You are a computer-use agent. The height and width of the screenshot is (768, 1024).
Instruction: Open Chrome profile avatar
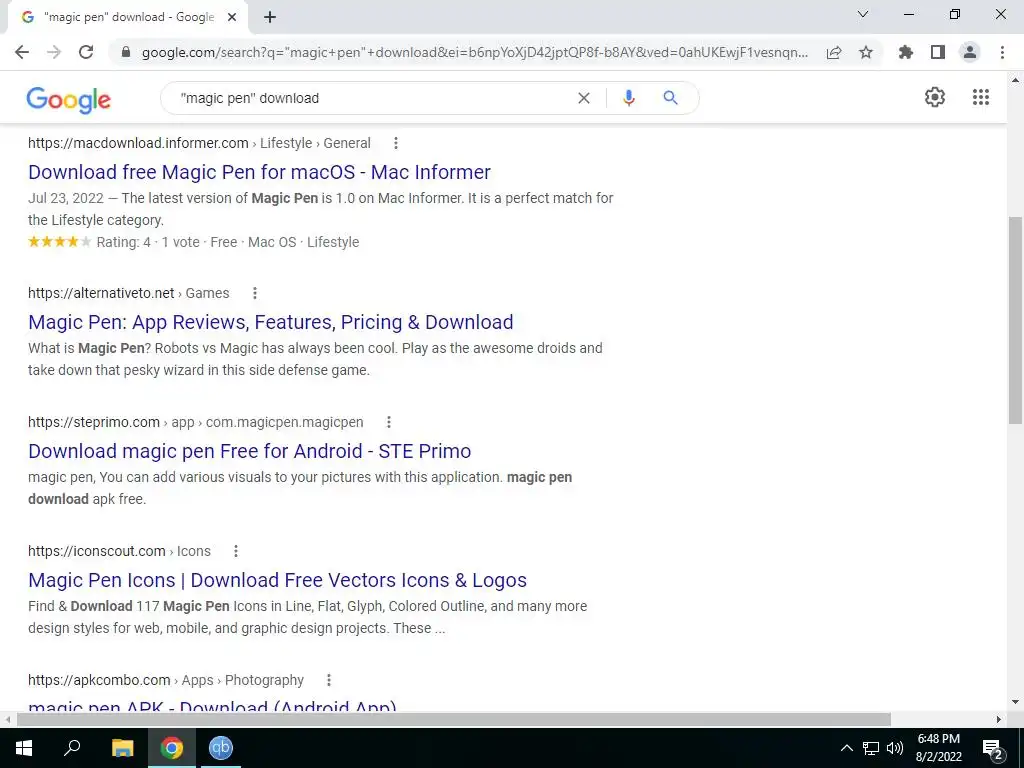click(970, 52)
